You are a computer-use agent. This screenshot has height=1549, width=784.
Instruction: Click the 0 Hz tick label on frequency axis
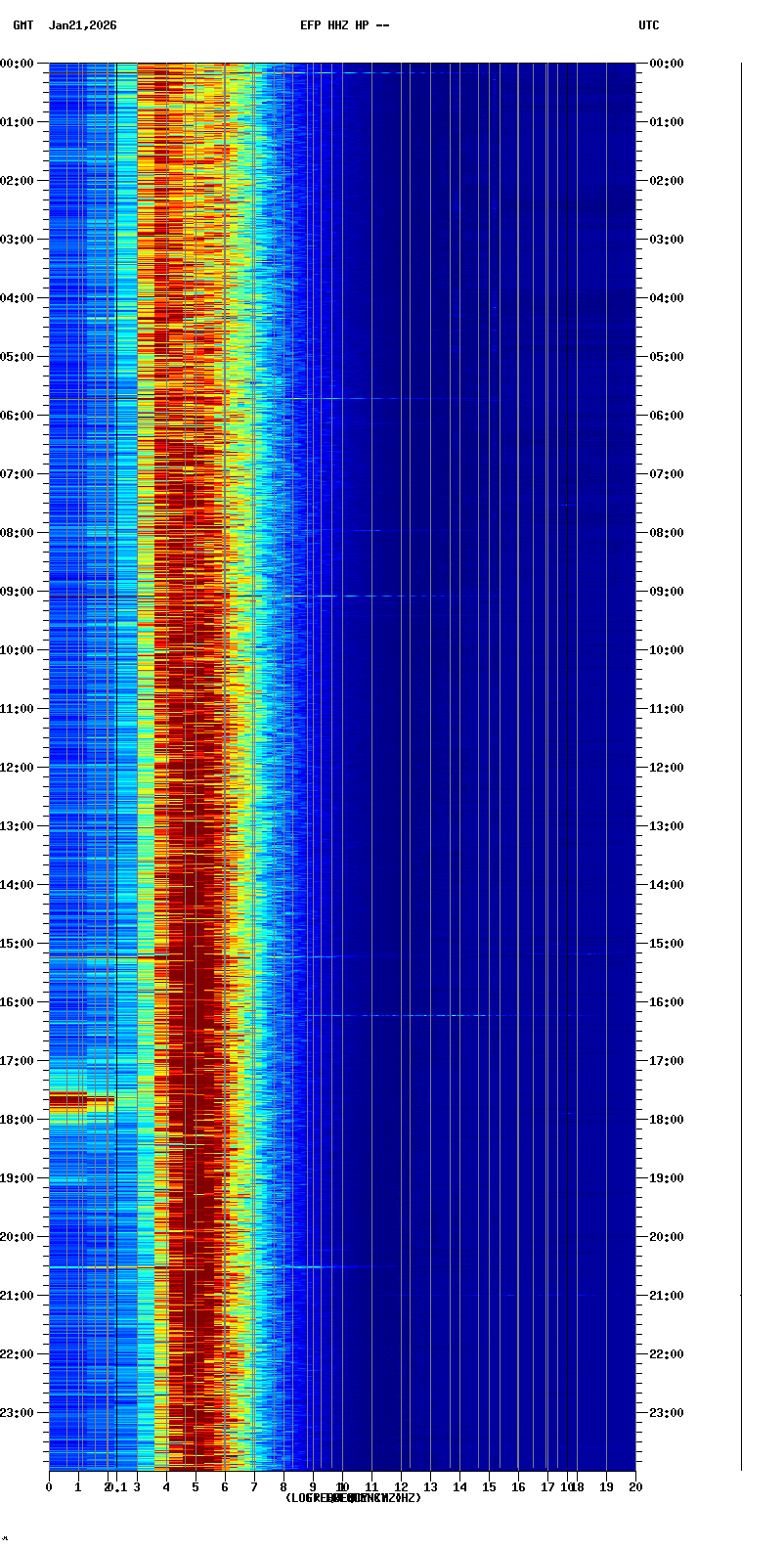pos(49,1487)
